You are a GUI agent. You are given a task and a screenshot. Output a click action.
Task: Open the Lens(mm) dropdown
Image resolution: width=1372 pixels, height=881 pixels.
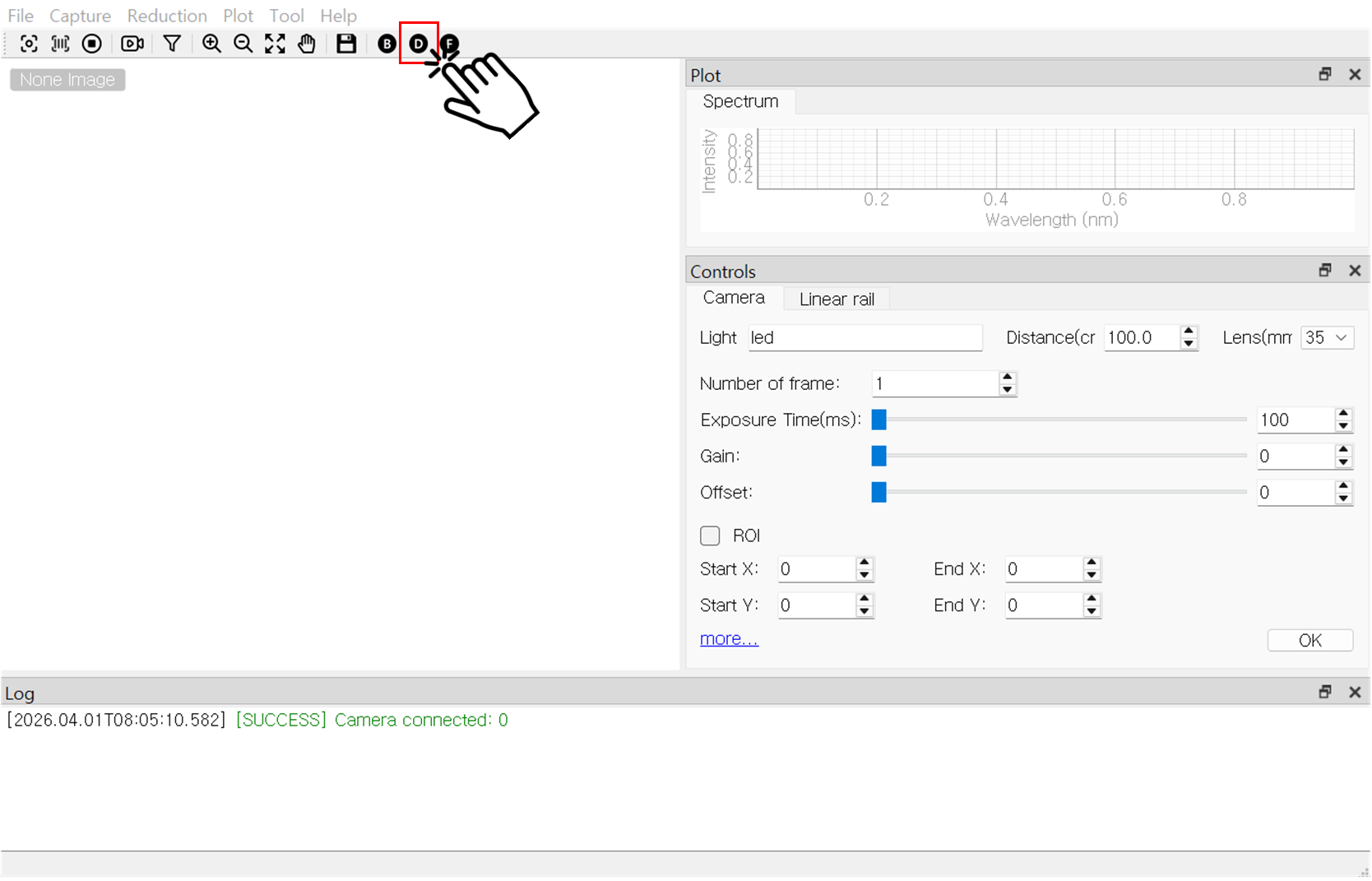(1328, 337)
